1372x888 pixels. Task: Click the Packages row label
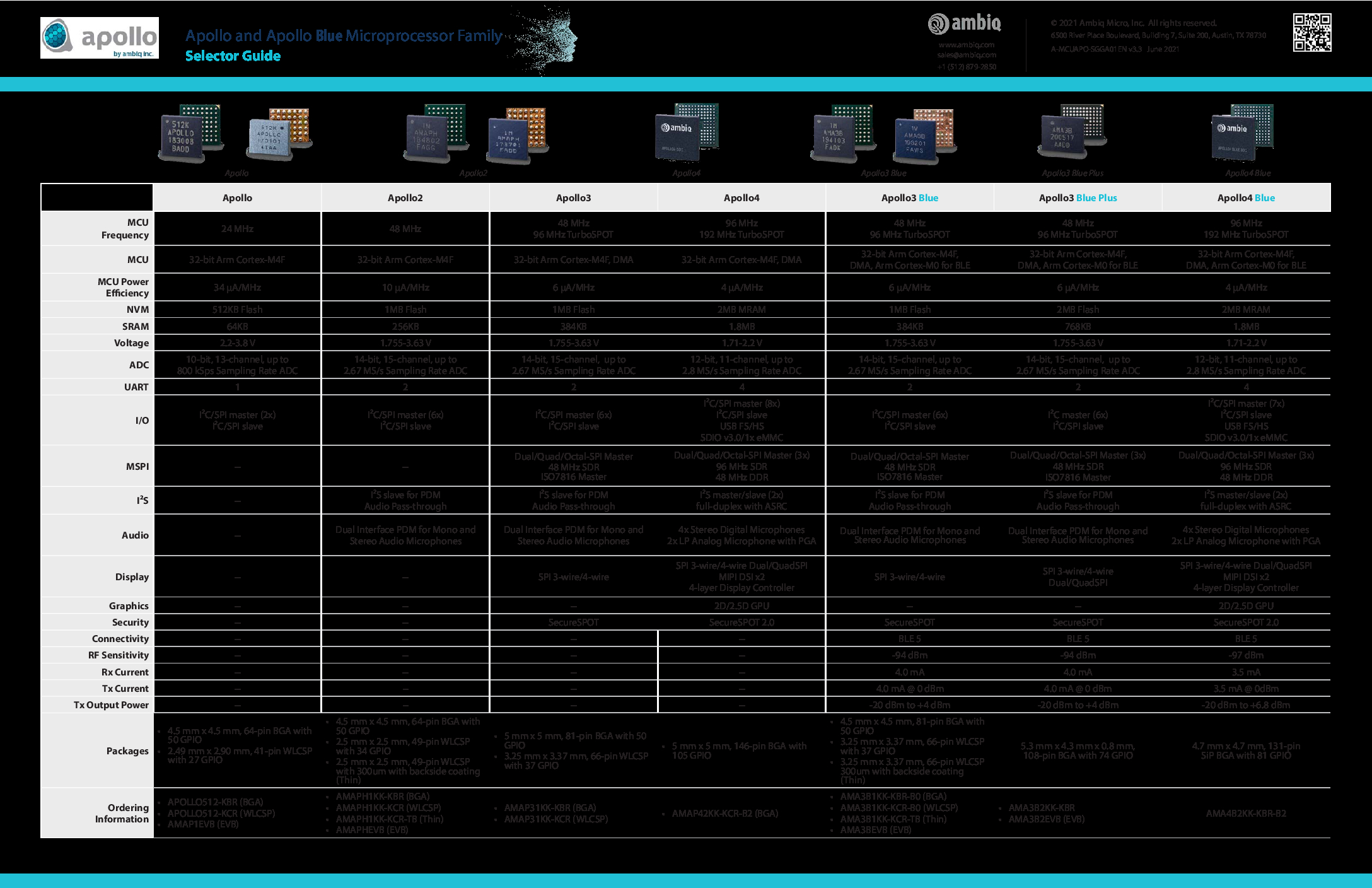(x=127, y=751)
